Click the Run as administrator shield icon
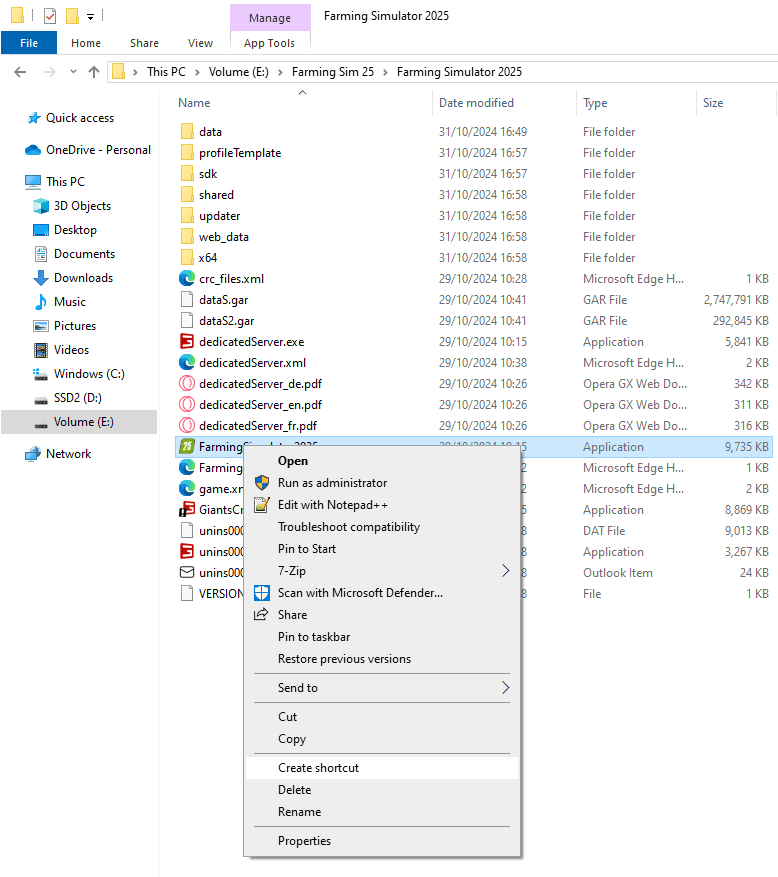Screen dimensions: 778x877 [262, 483]
